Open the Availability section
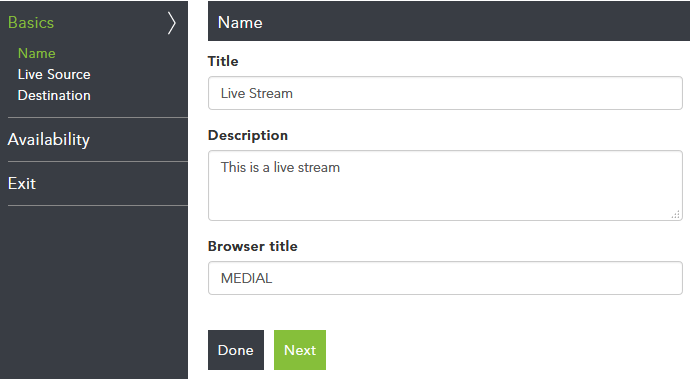 [x=49, y=140]
